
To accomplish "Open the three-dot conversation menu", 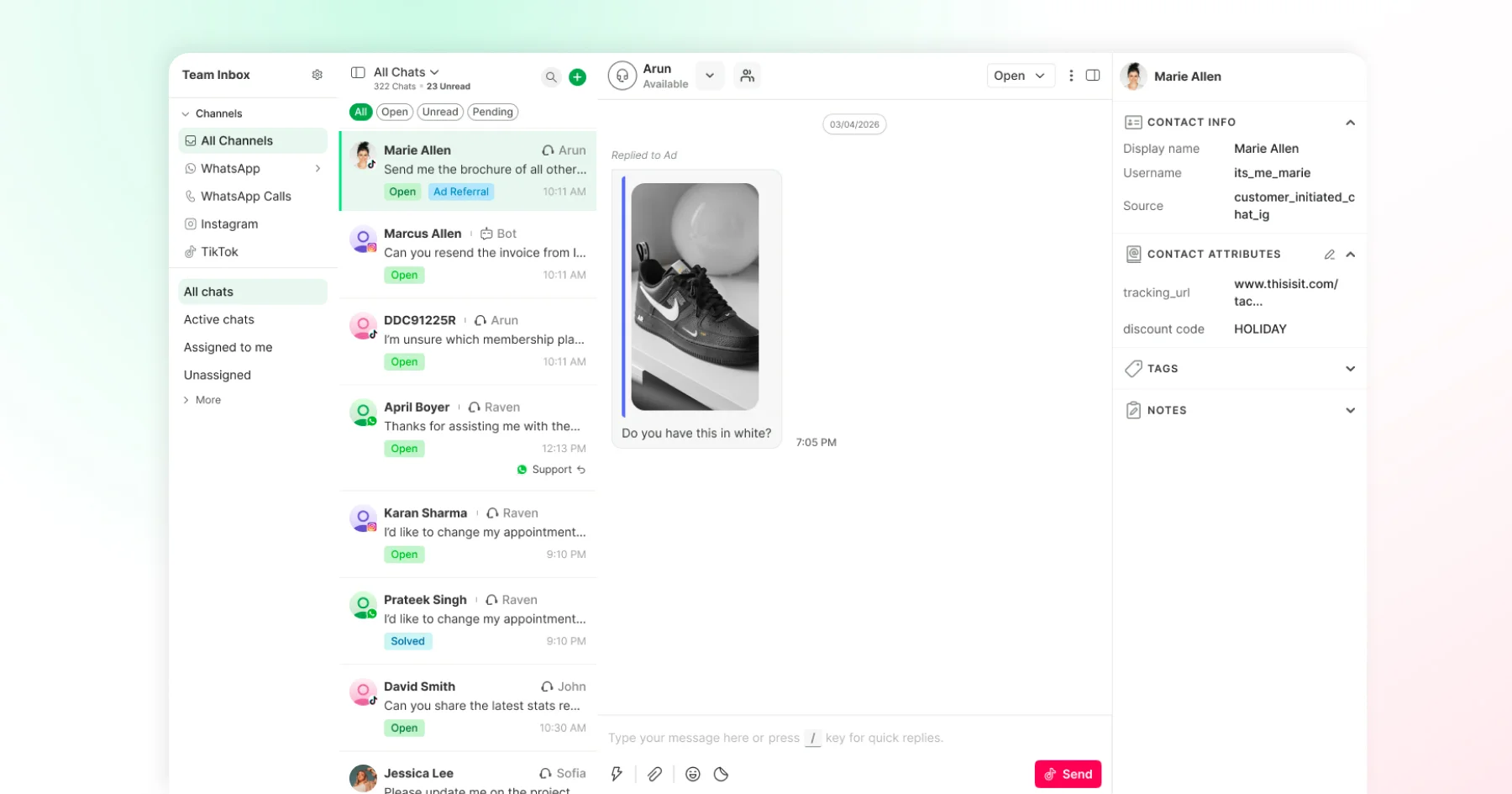I will coord(1070,76).
